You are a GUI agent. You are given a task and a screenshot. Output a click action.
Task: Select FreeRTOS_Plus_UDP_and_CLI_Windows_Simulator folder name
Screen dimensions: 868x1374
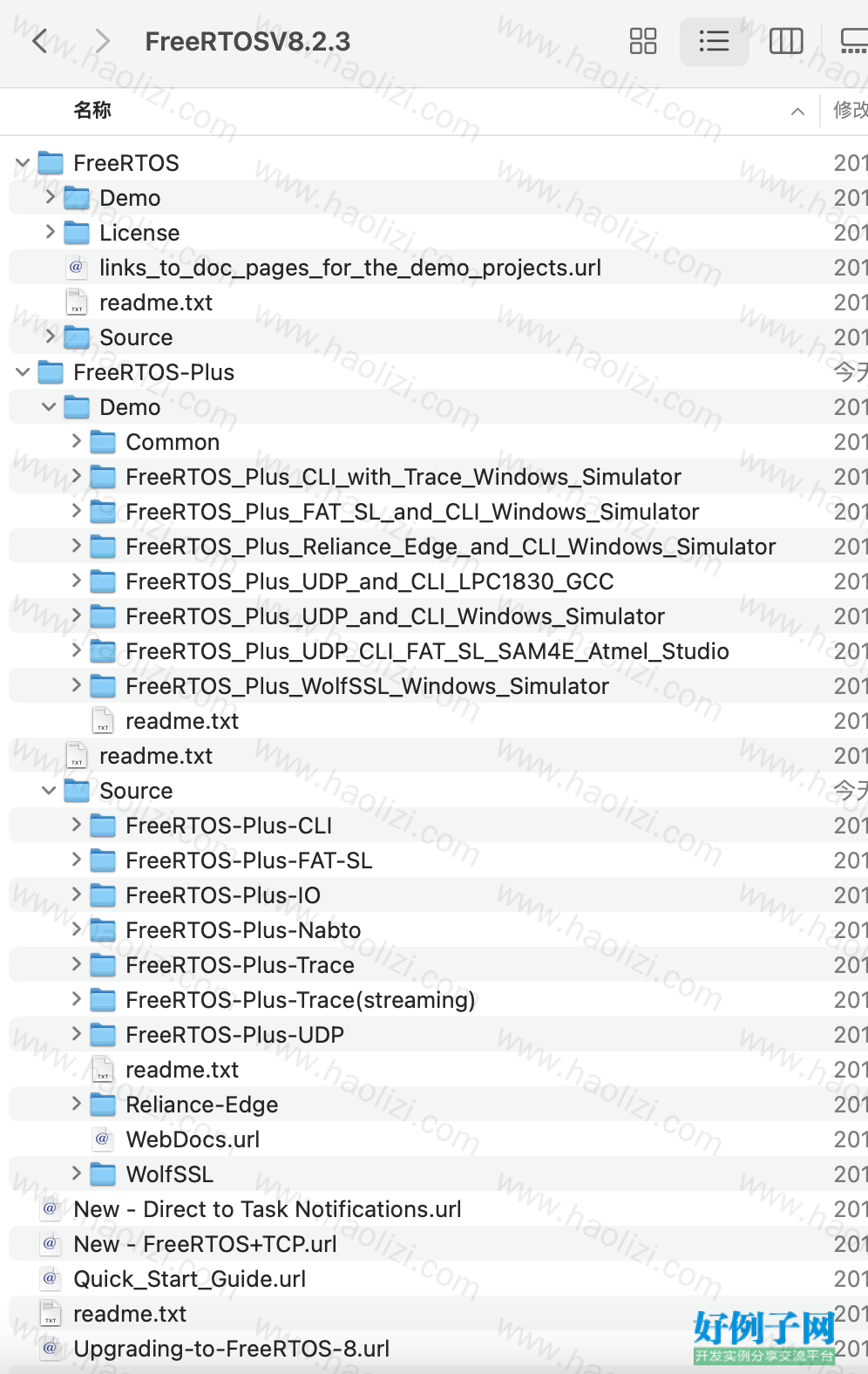(x=395, y=616)
